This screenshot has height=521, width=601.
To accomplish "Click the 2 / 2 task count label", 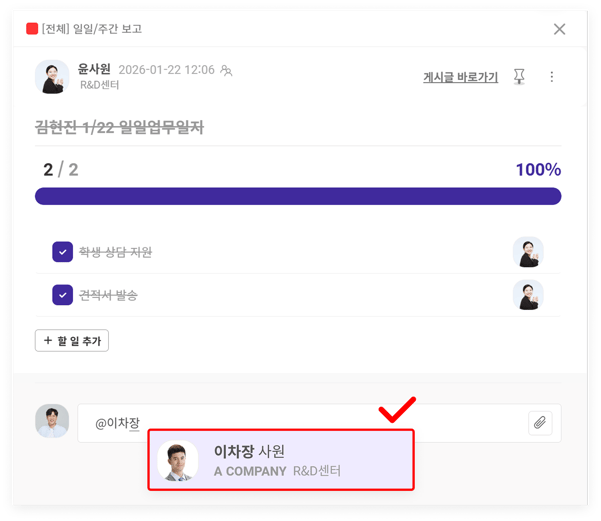I will tap(60, 170).
